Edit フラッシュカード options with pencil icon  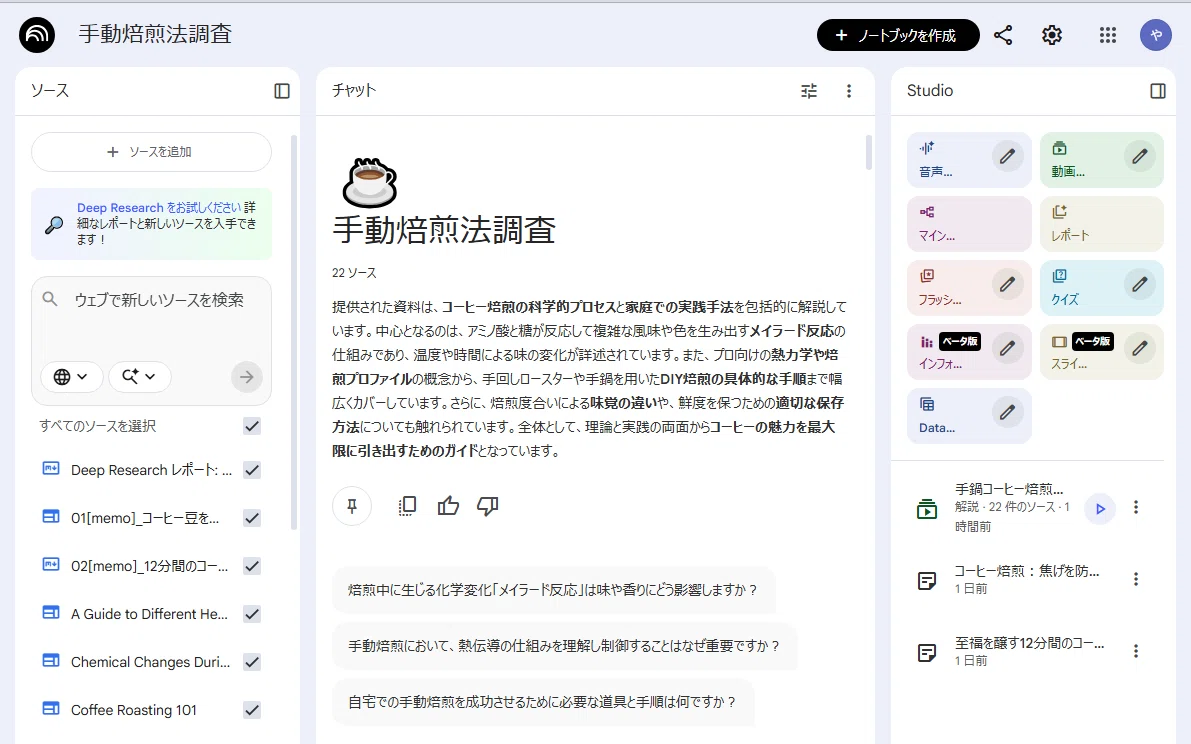point(1007,285)
